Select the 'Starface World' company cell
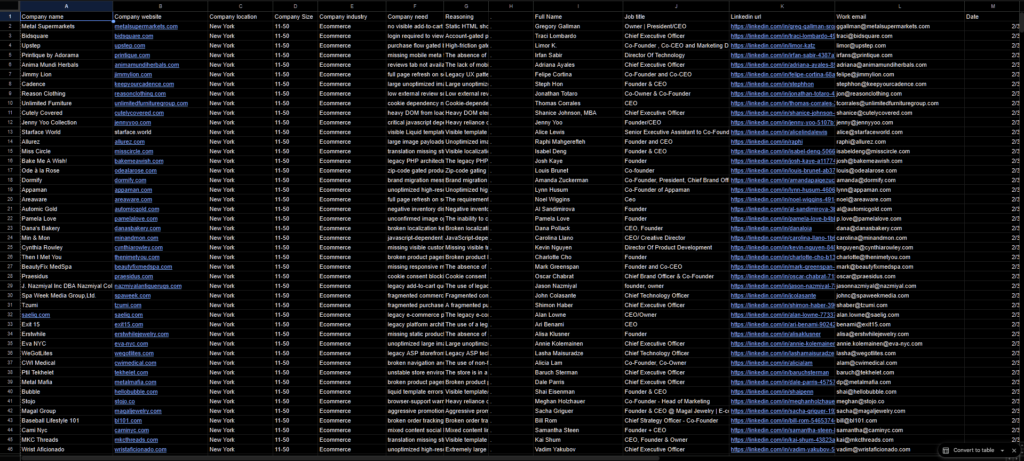The image size is (1024, 461). pos(66,132)
